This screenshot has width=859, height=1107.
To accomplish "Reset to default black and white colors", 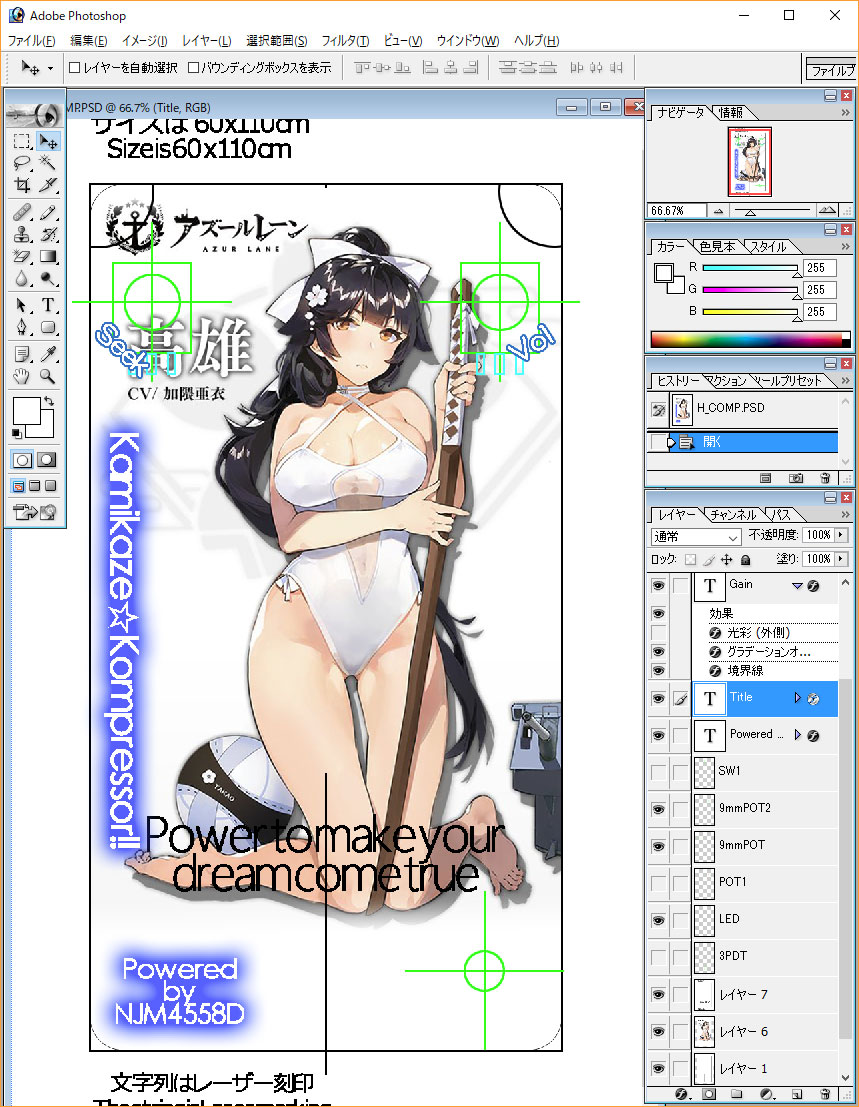I will [17, 433].
